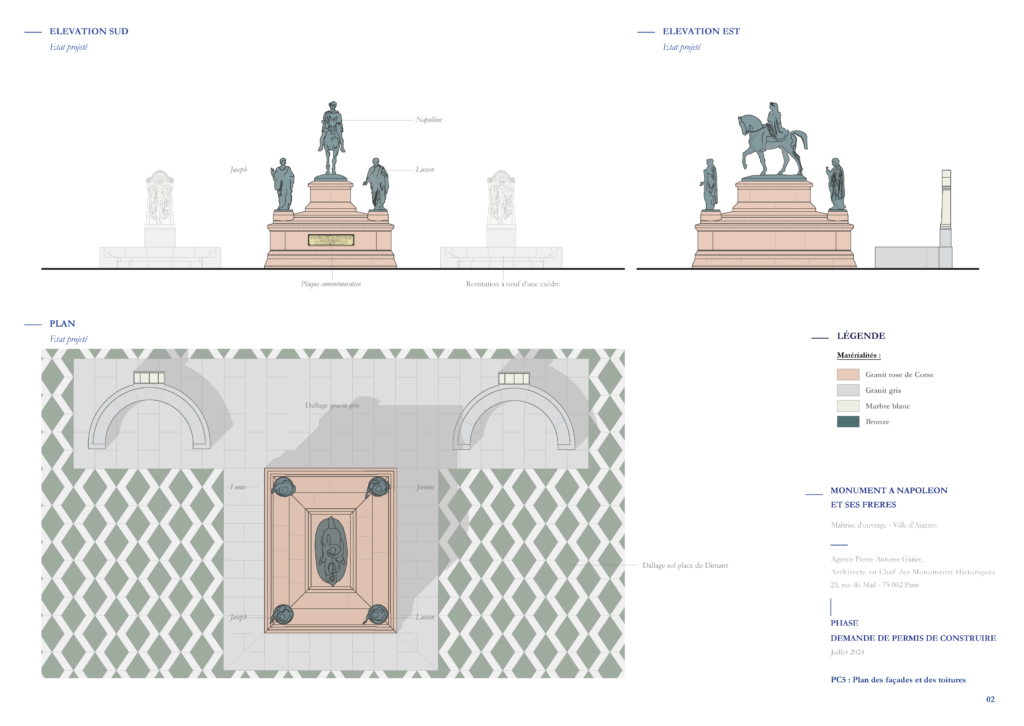Image resolution: width=1024 pixels, height=726 pixels.
Task: Select the Marbre blanc legend swatch
Action: pyautogui.click(x=847, y=406)
